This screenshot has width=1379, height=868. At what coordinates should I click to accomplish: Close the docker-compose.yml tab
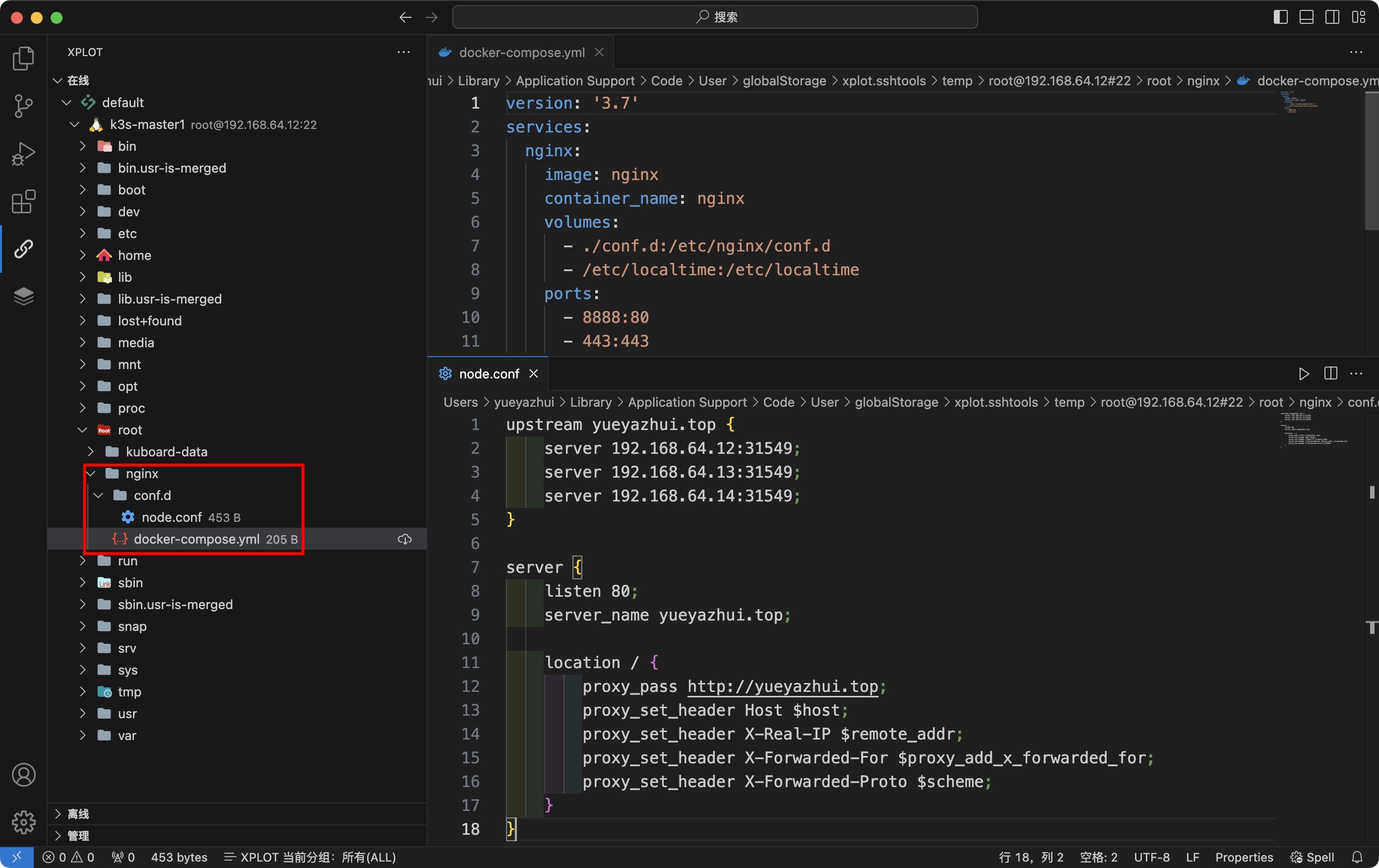(599, 52)
